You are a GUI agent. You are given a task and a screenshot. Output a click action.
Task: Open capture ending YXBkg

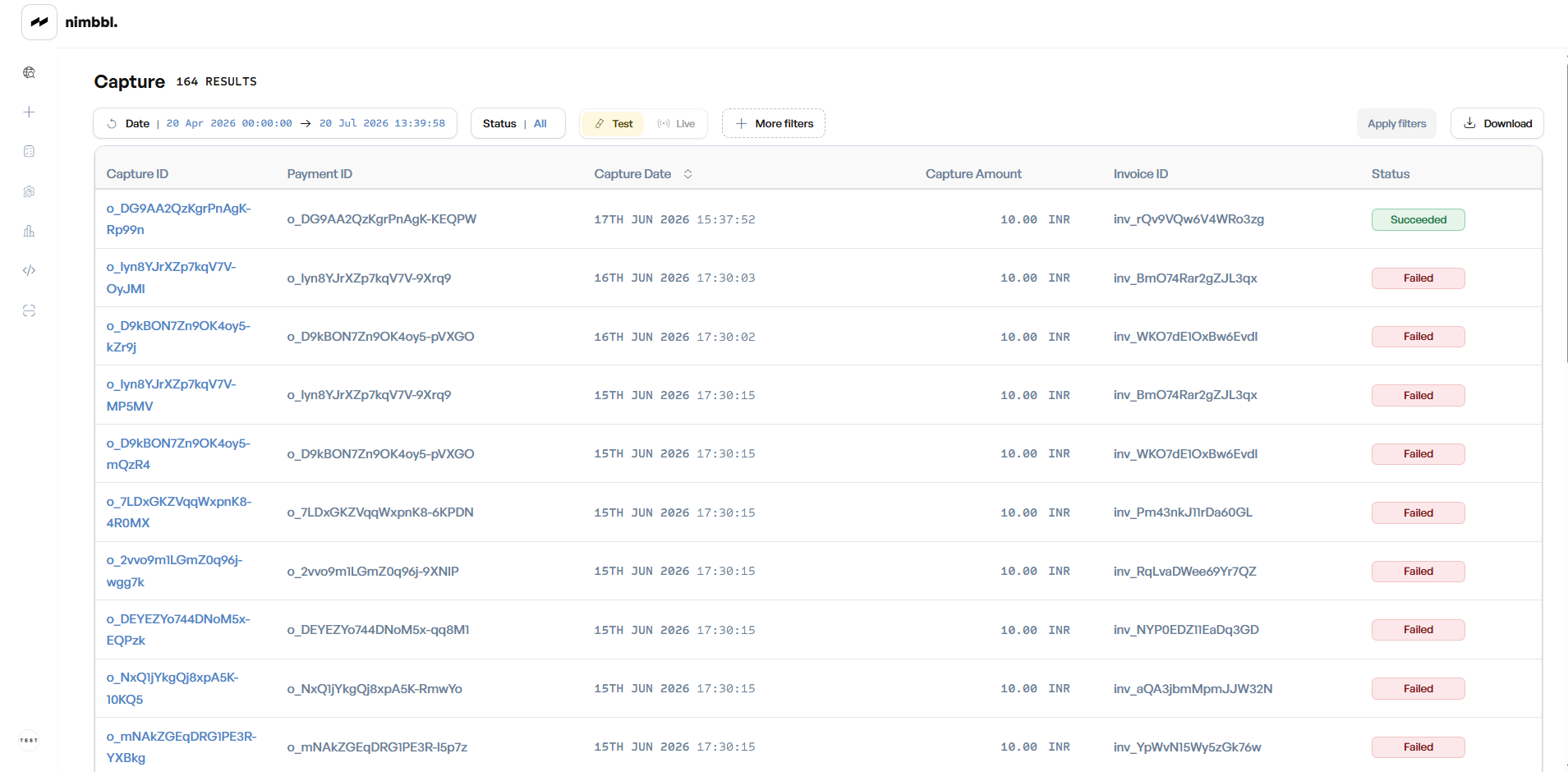click(181, 747)
